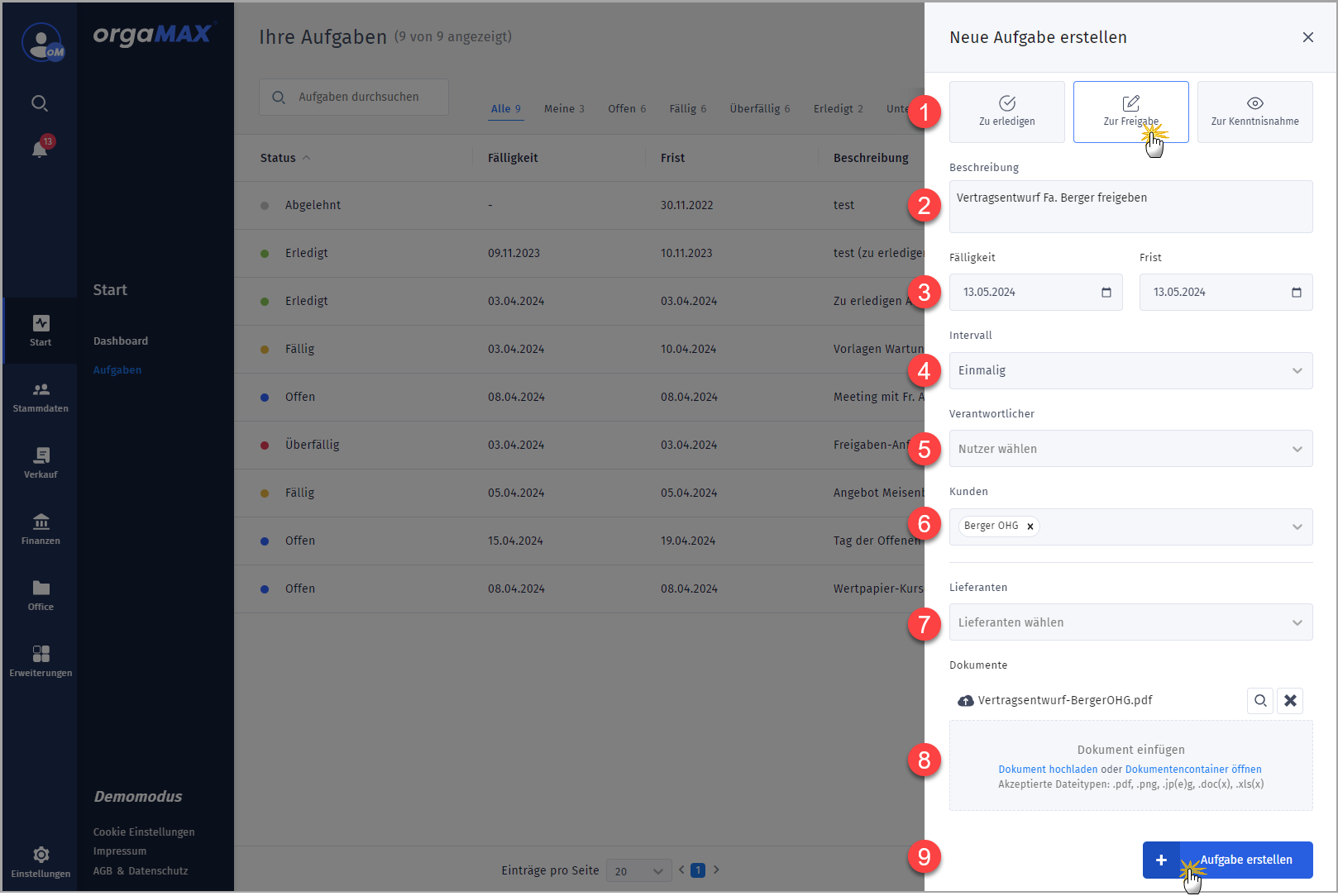Image resolution: width=1338 pixels, height=896 pixels.
Task: Select row with Fälligkeit 15.04.2024
Action: tap(580, 541)
